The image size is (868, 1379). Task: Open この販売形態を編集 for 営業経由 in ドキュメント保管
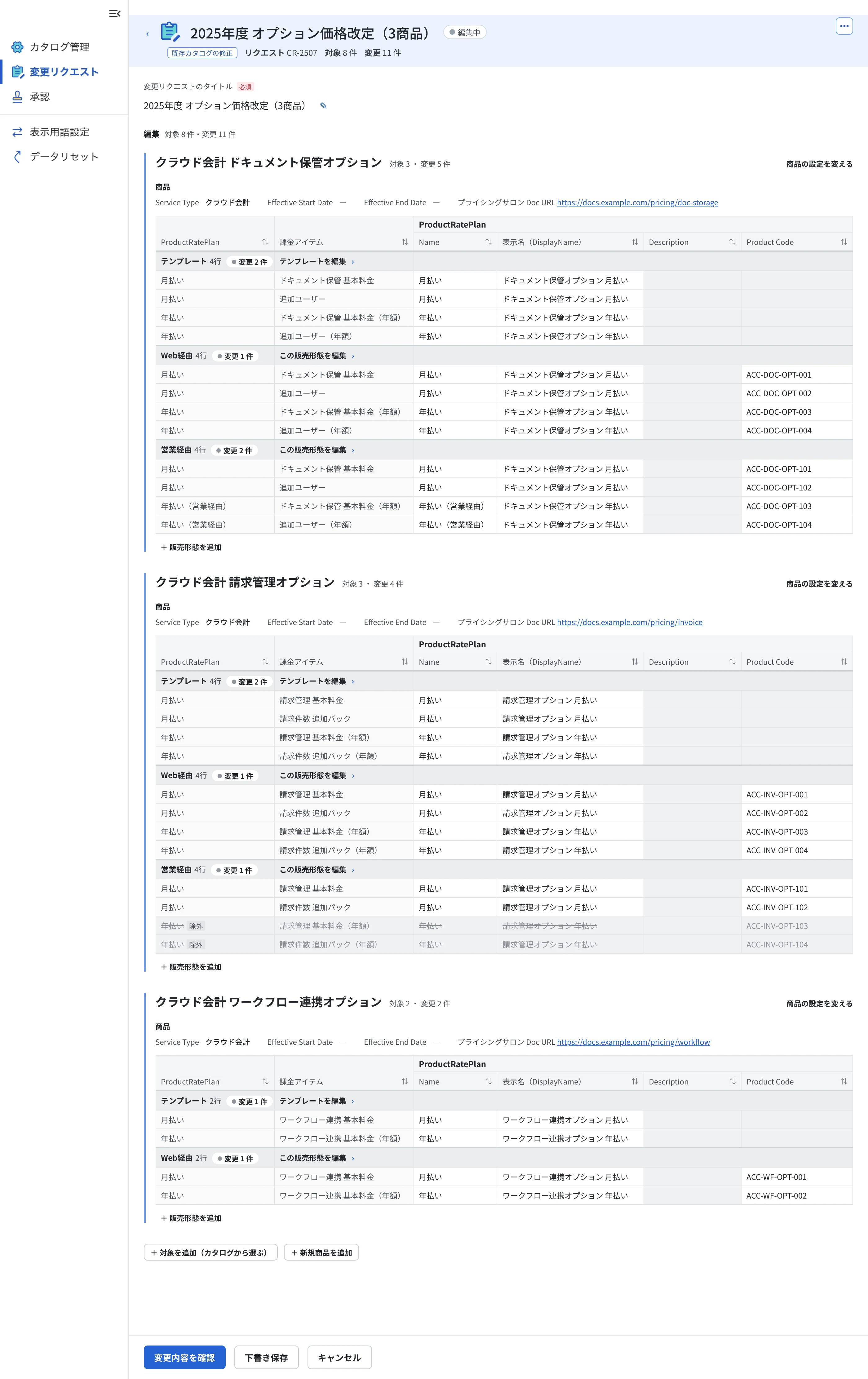click(317, 450)
